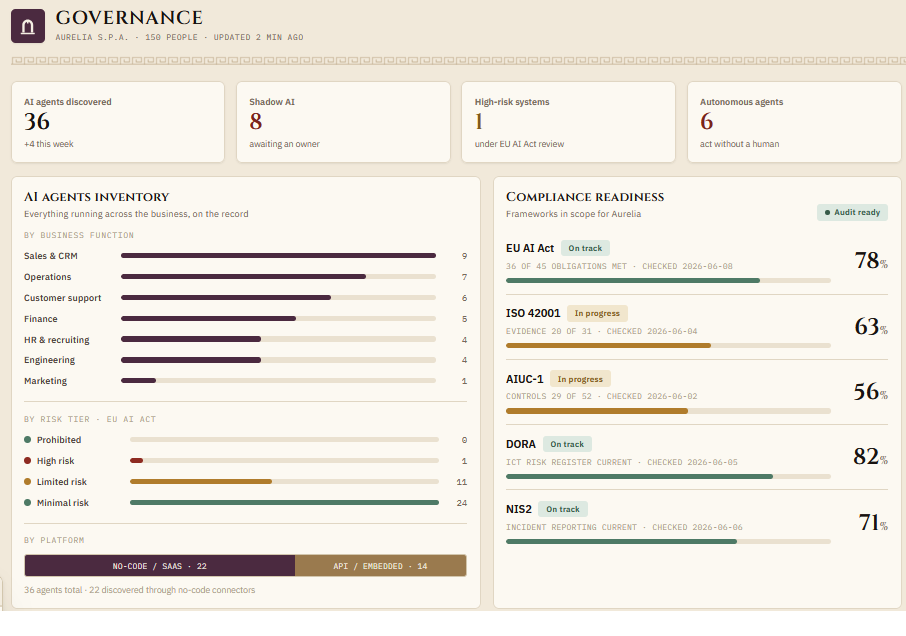Open the Autonomous agents card

coord(794,122)
